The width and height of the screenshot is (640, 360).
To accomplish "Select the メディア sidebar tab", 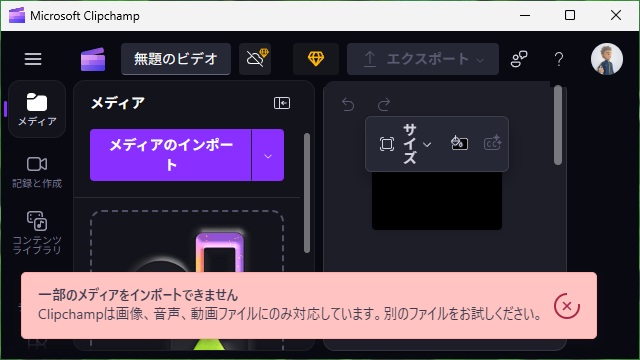I will click(37, 109).
